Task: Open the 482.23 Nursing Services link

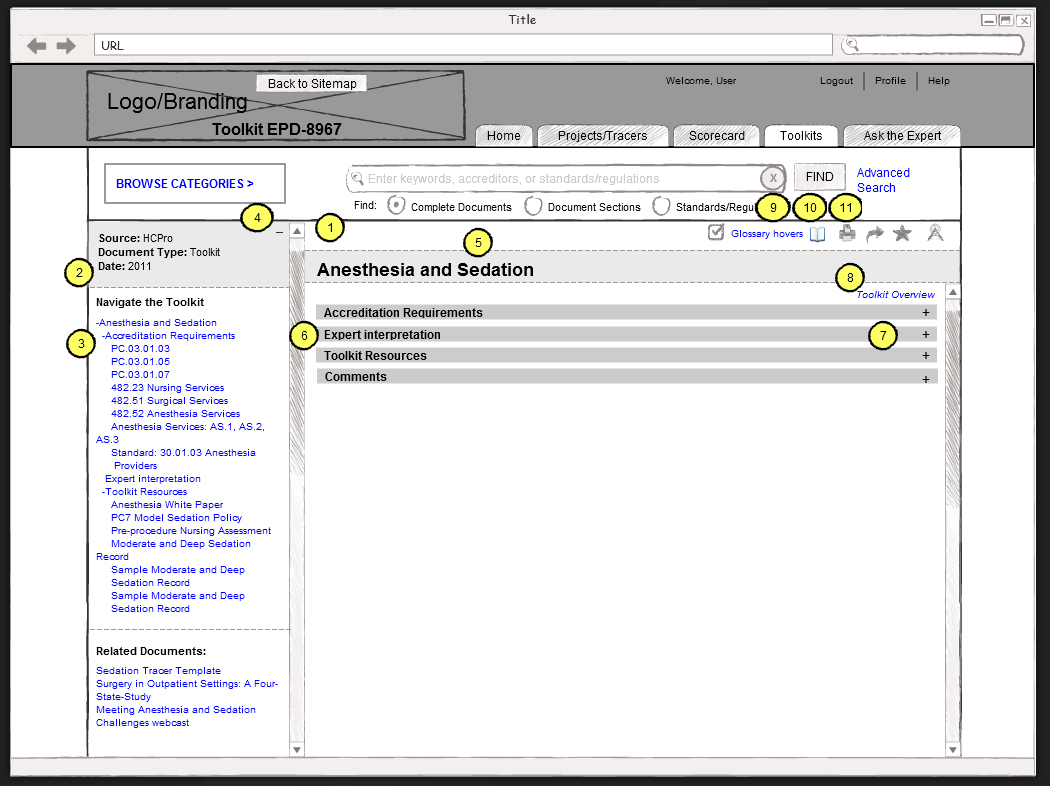Action: [167, 388]
